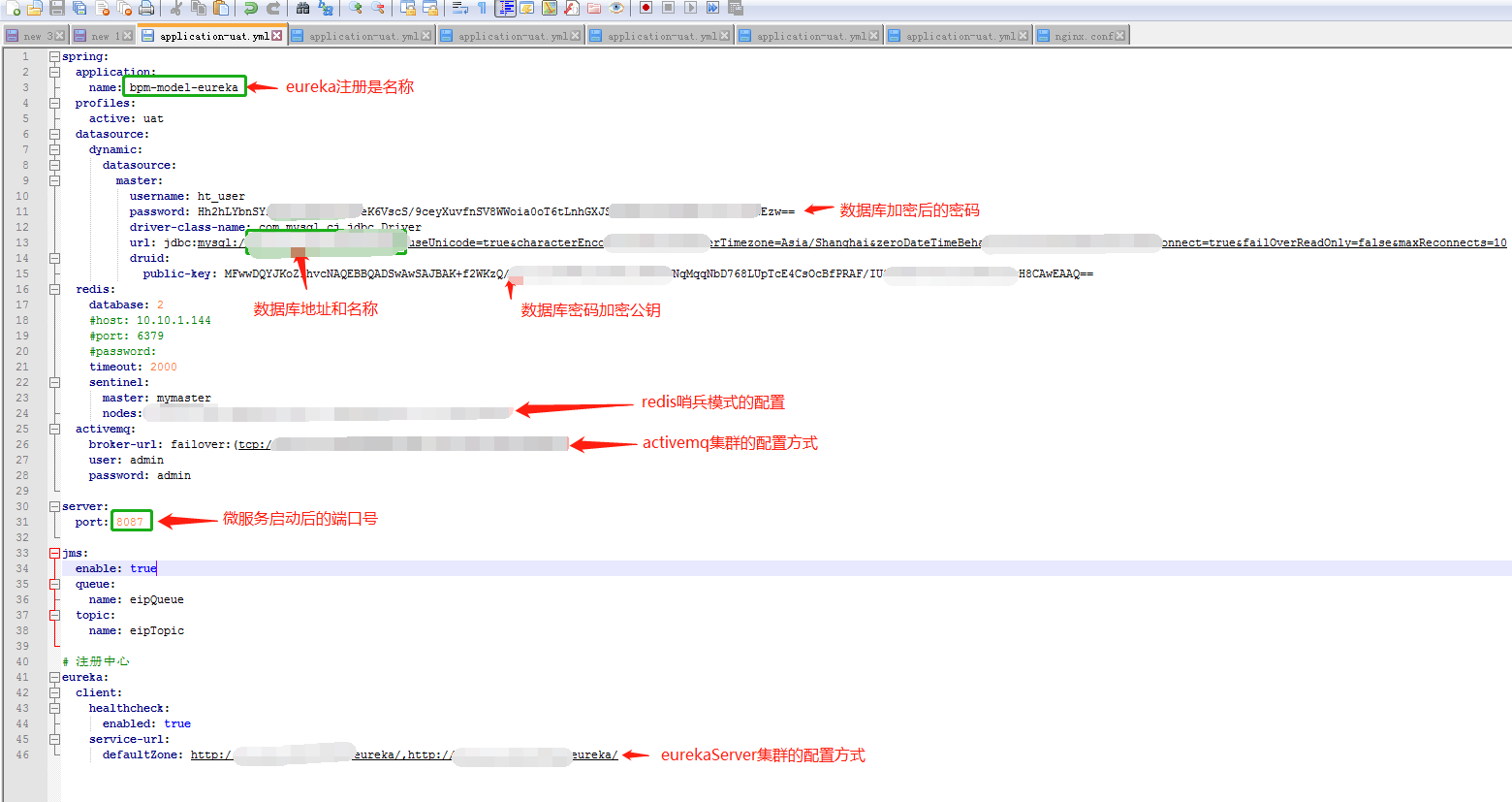This screenshot has height=802, width=1512.
Task: Collapse the jms: block on line 33
Action: pyautogui.click(x=55, y=554)
